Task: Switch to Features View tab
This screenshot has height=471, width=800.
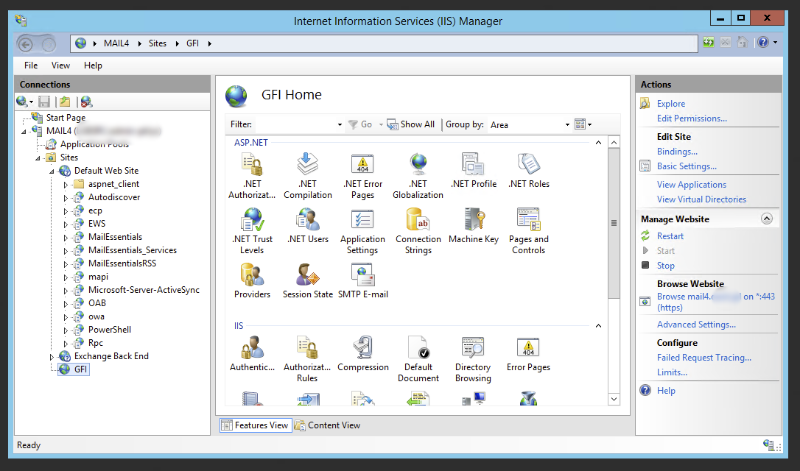Action: point(256,425)
